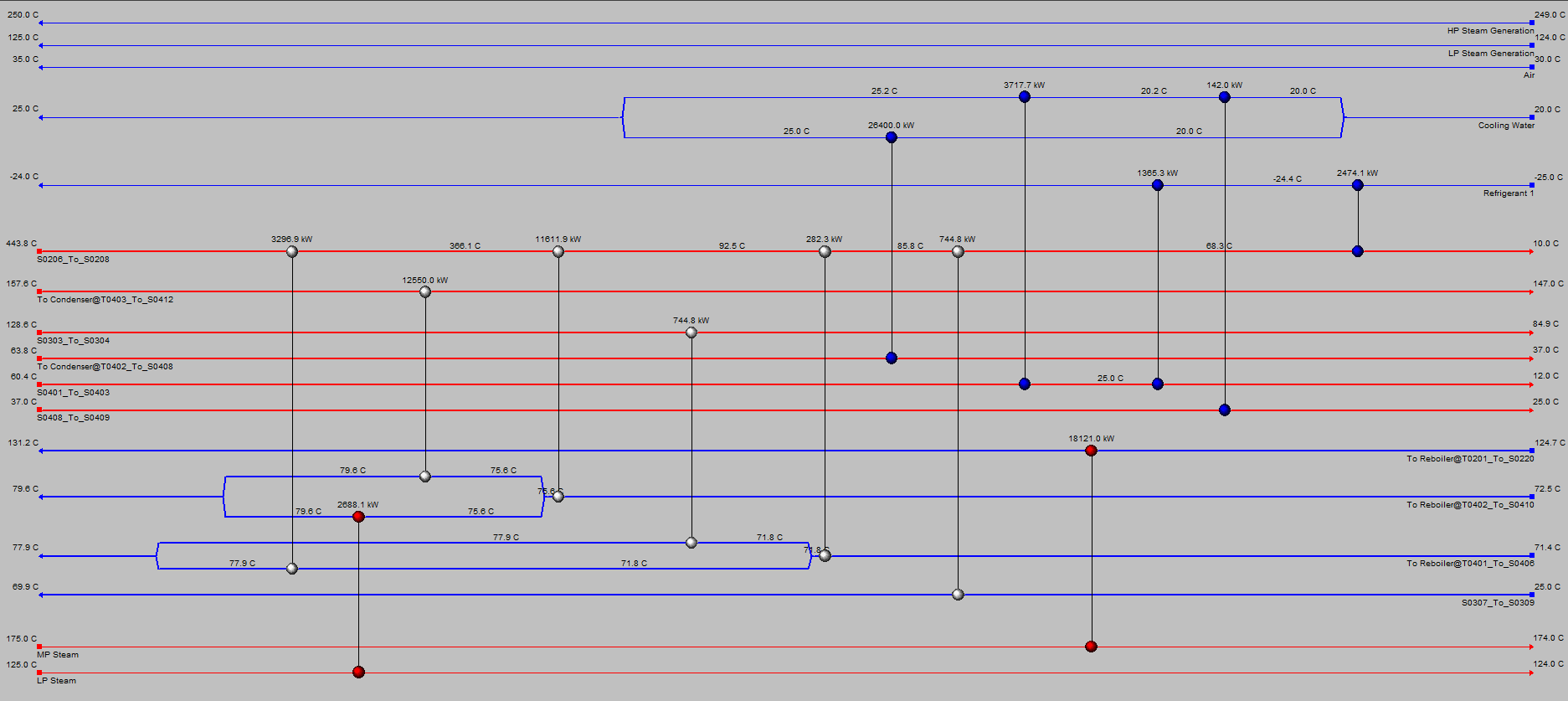Click the LP Steam Generation stream label
This screenshot has height=701, width=1568.
[x=1491, y=54]
